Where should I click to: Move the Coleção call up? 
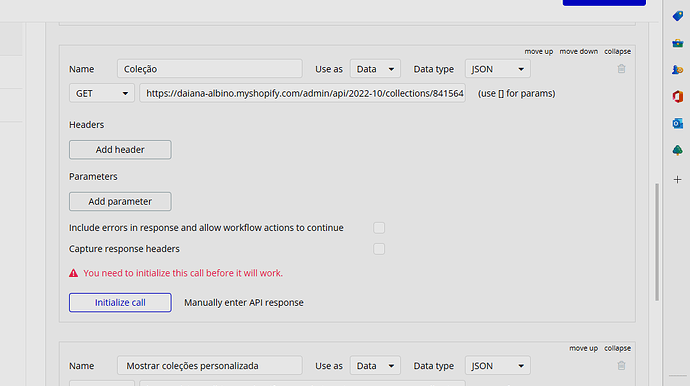tap(539, 51)
